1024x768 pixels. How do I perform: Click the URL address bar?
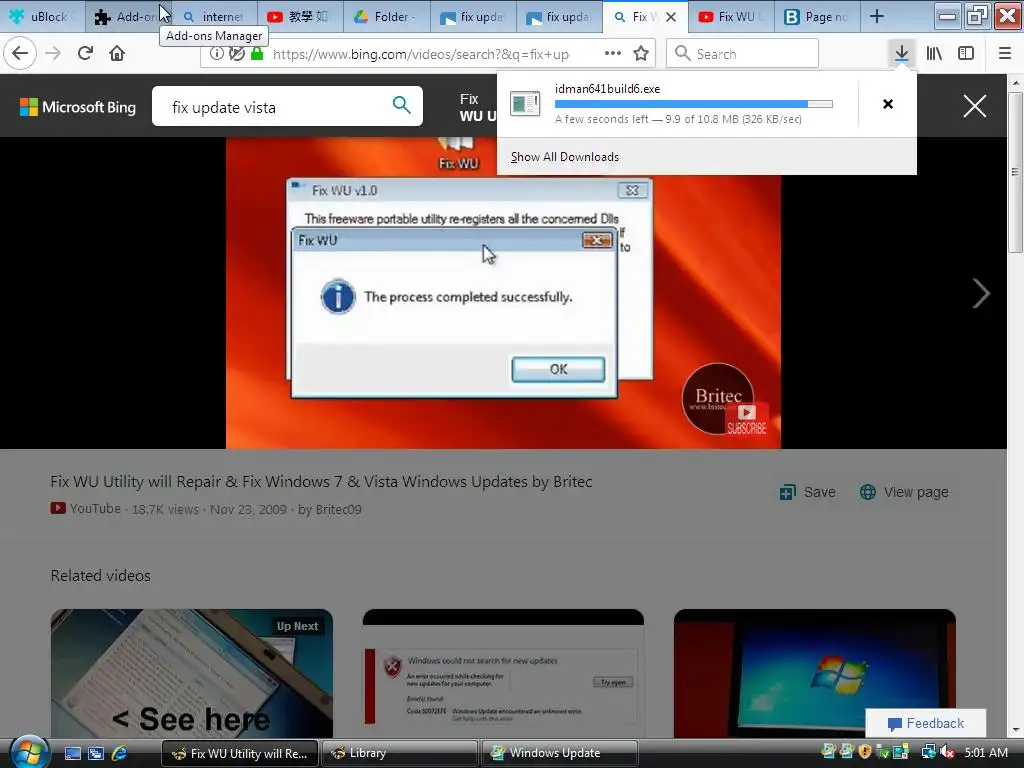point(428,54)
